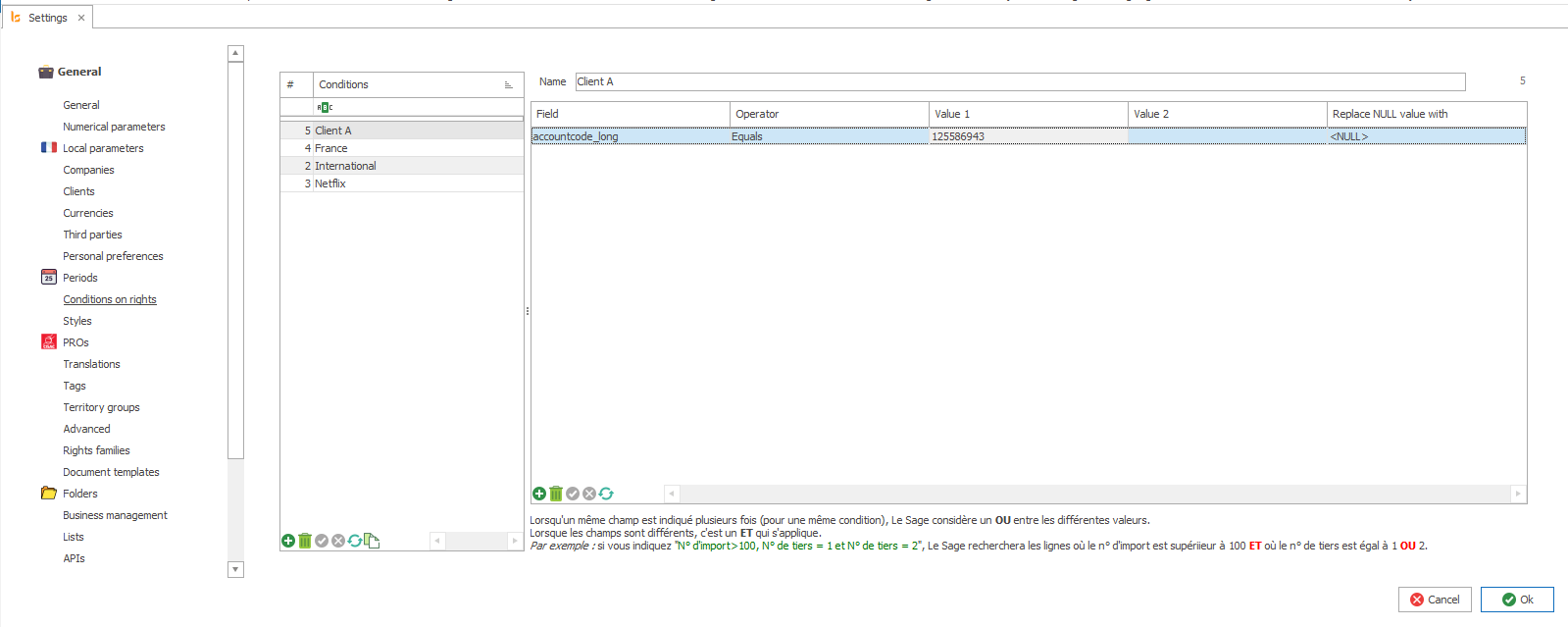Refresh the conditions list
The width and height of the screenshot is (1568, 627).
click(x=355, y=541)
